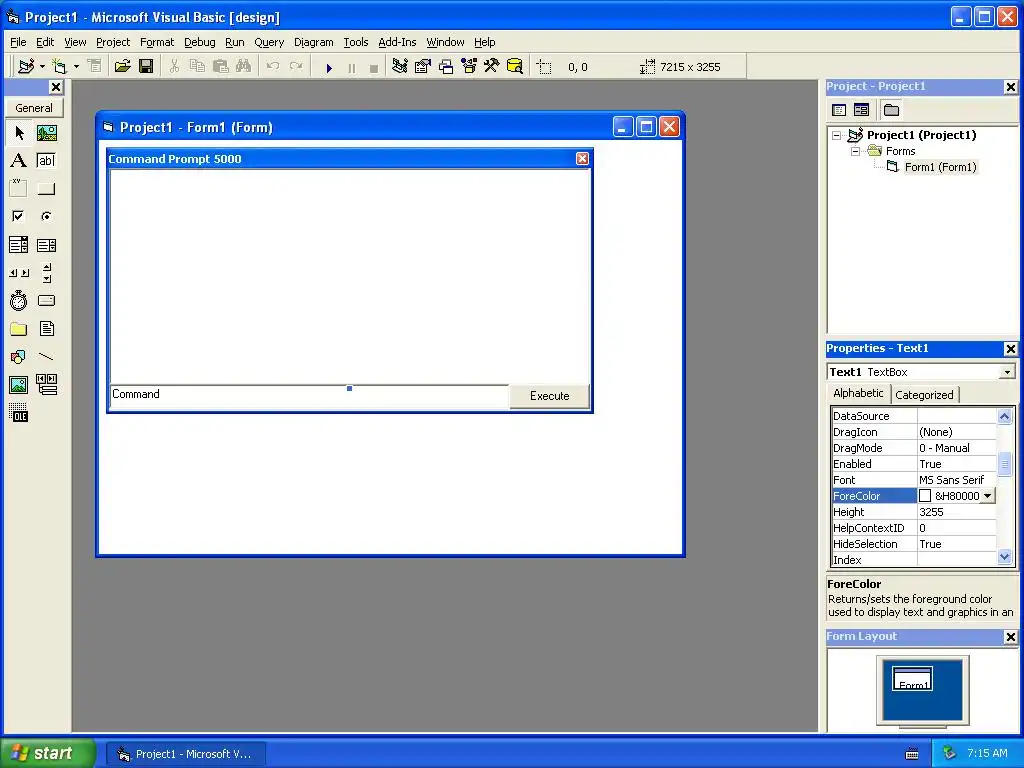Select the PictureBox control tool

pos(46,133)
